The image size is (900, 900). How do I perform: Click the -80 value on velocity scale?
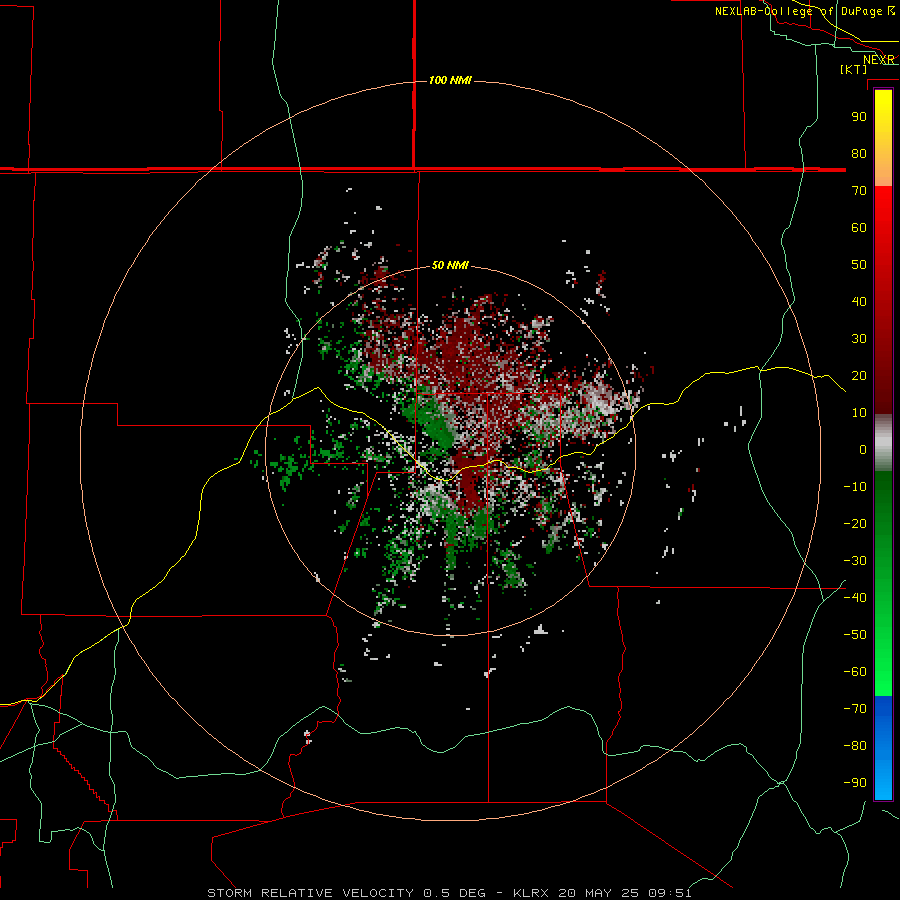pyautogui.click(x=855, y=746)
